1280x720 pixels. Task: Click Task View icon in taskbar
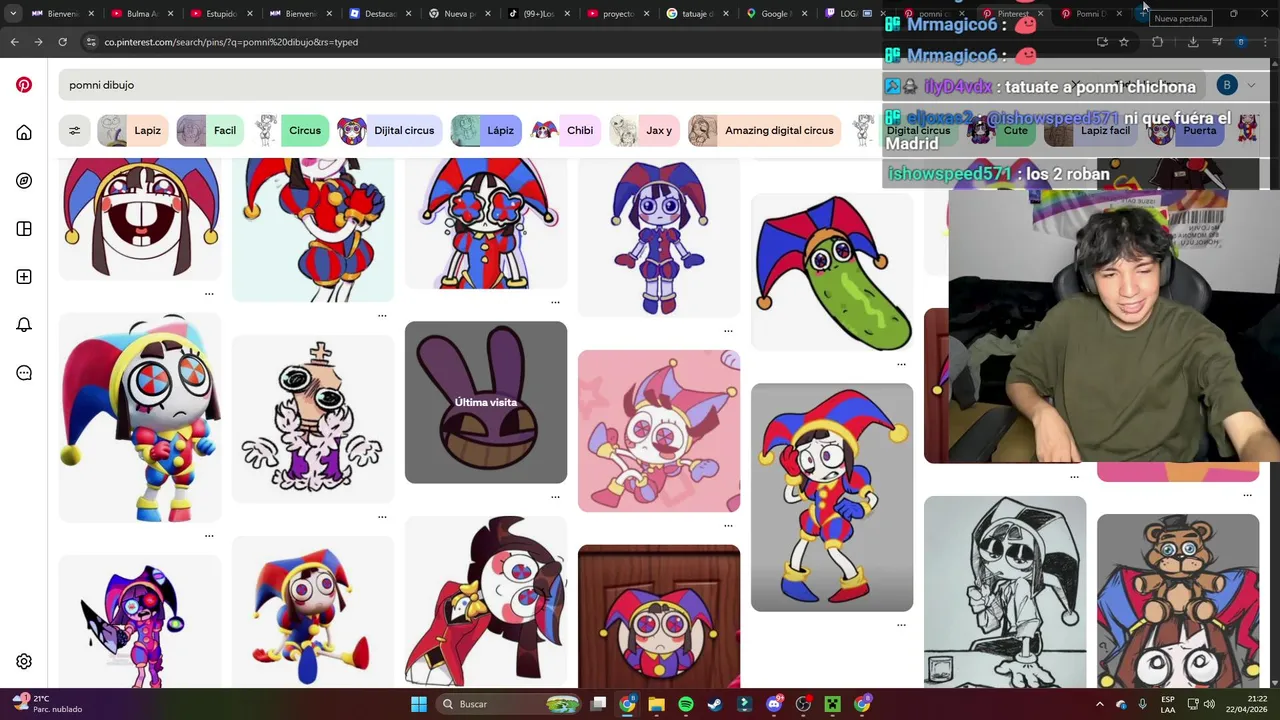(x=598, y=704)
